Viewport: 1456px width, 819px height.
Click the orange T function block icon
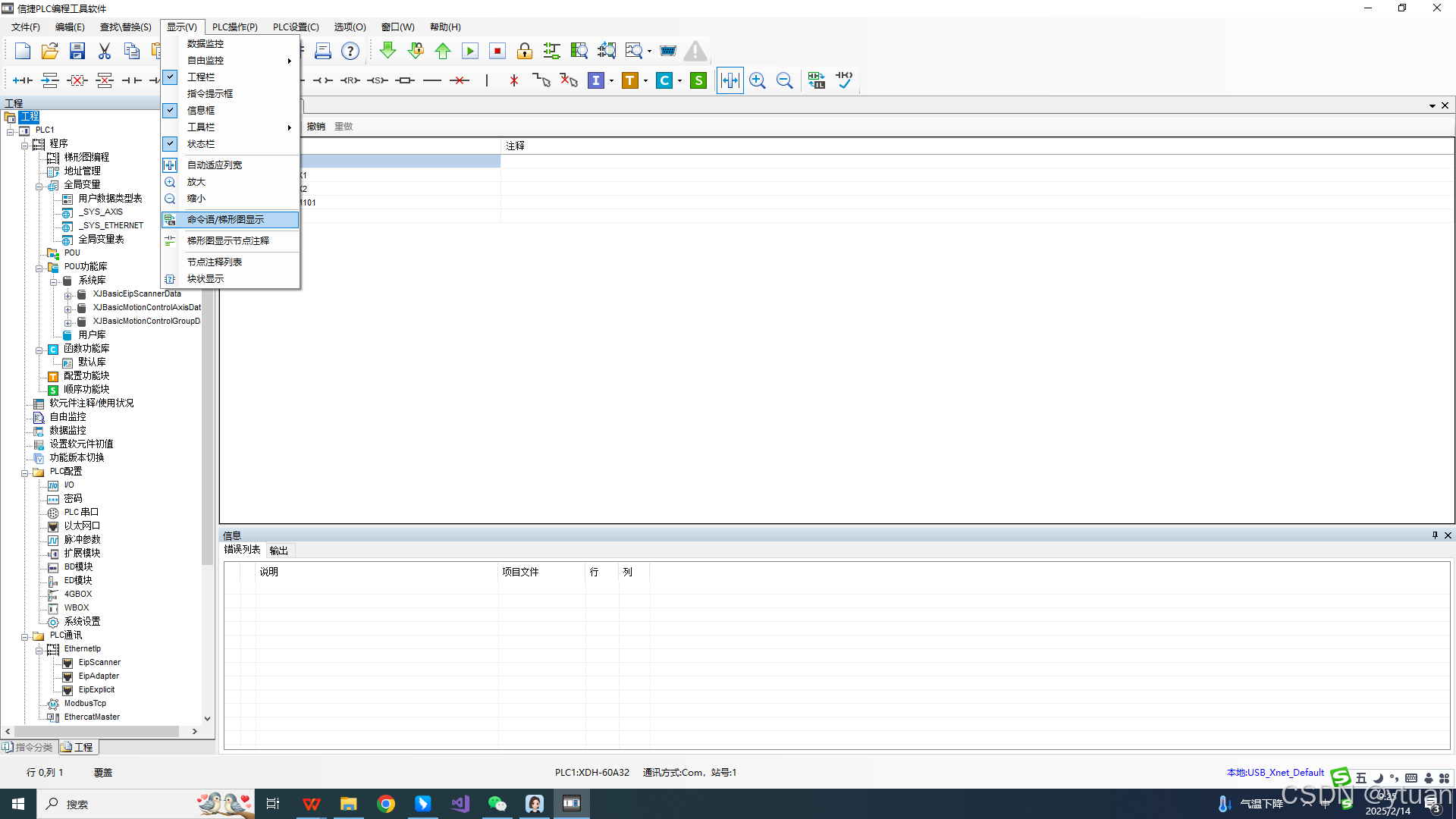click(x=629, y=80)
